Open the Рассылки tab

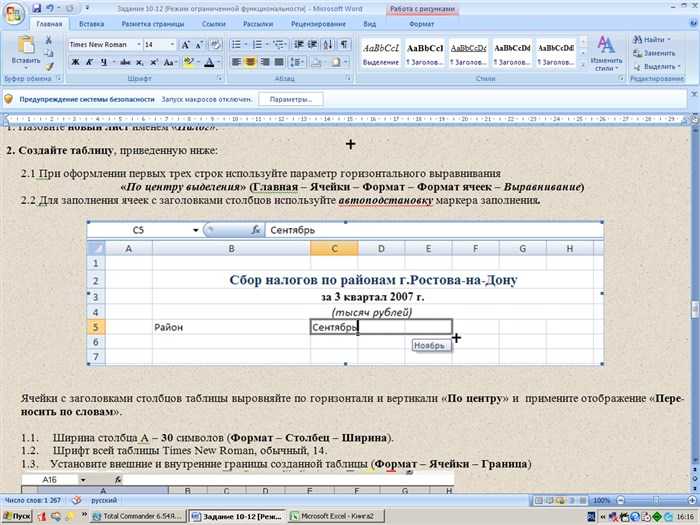tap(258, 24)
